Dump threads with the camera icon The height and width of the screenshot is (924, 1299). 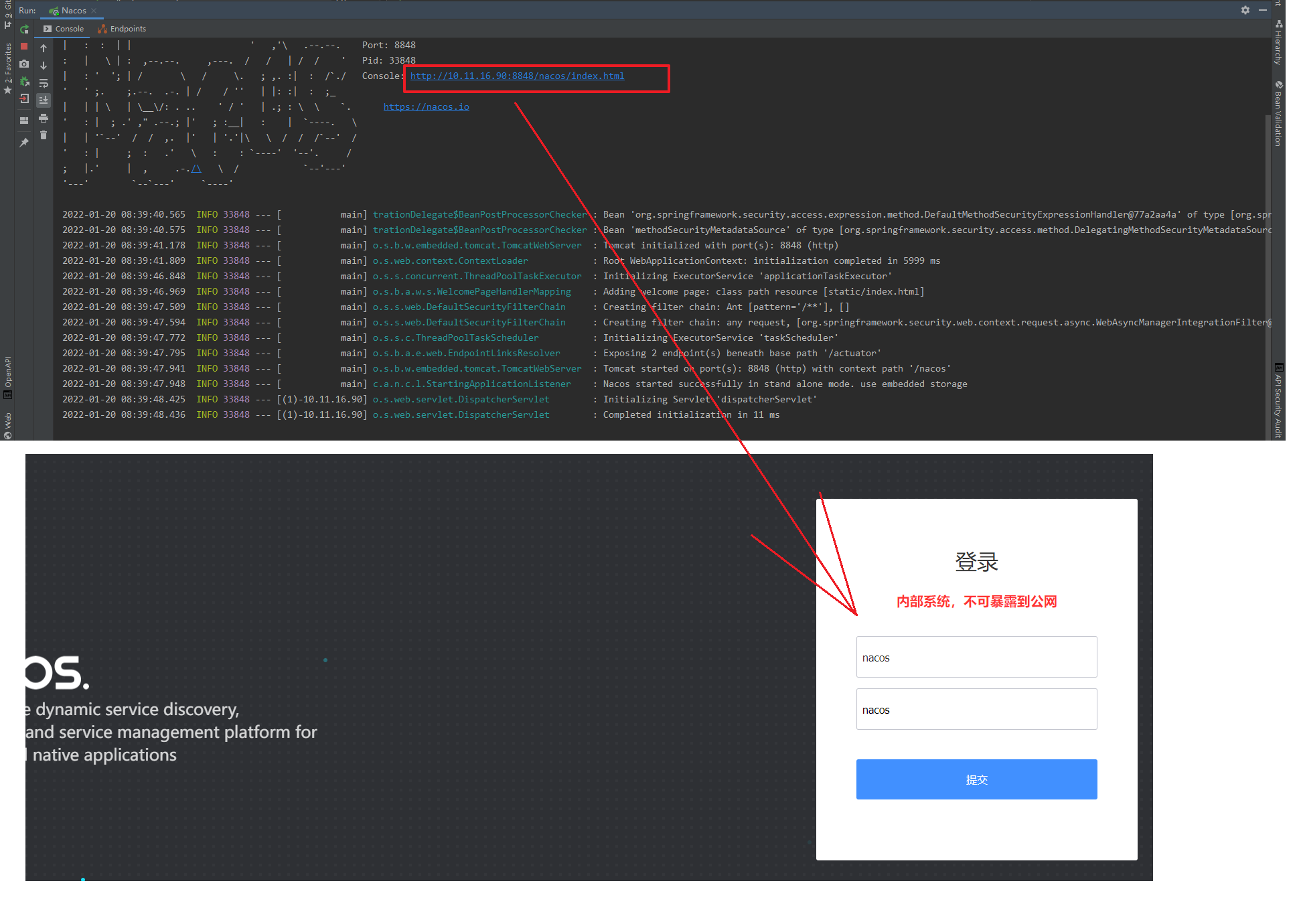point(24,64)
